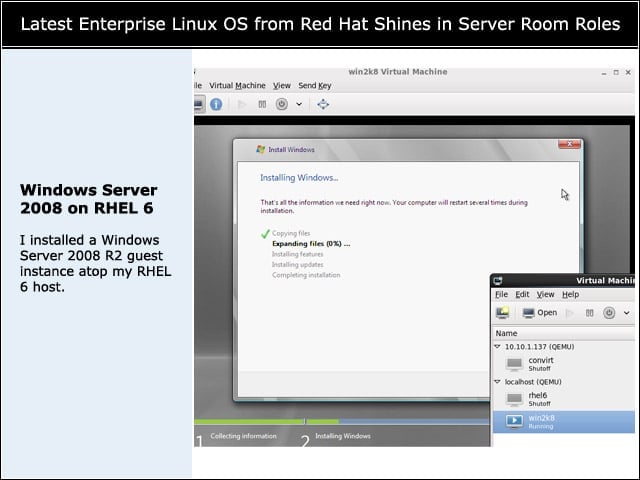640x480 pixels.
Task: Select the convirt virtual machine
Action: tap(564, 364)
